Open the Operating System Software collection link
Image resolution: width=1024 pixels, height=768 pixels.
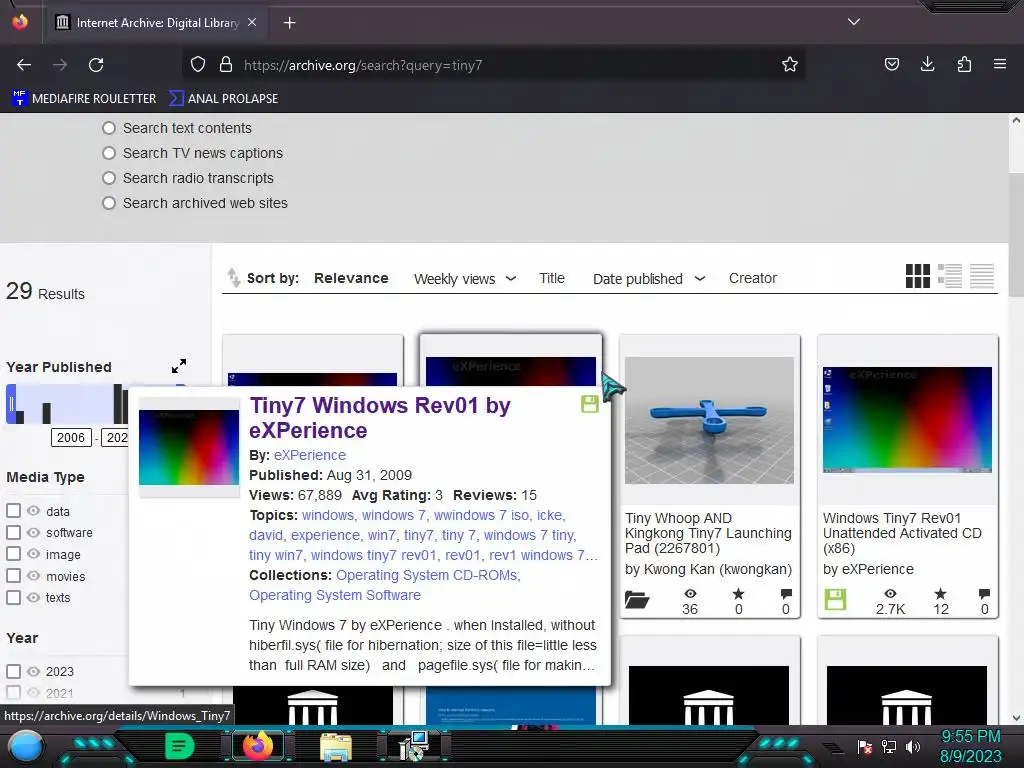pyautogui.click(x=334, y=596)
